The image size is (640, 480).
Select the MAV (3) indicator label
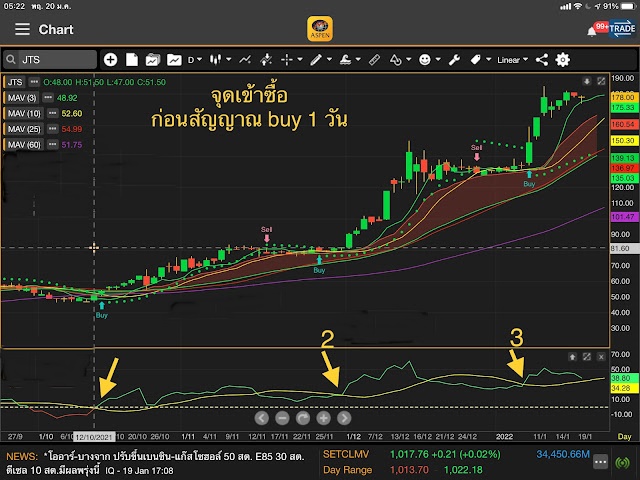[x=22, y=98]
